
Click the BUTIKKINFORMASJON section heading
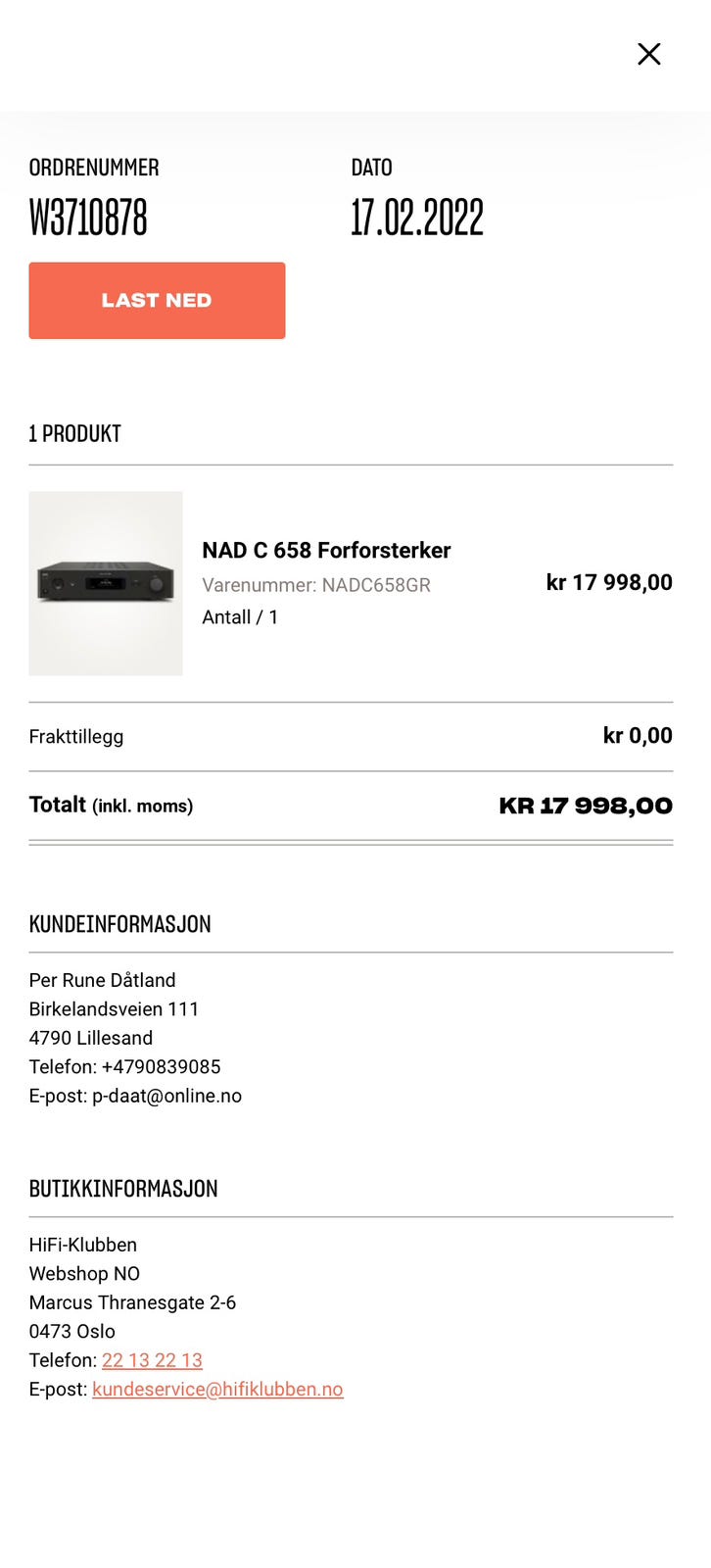point(123,1188)
